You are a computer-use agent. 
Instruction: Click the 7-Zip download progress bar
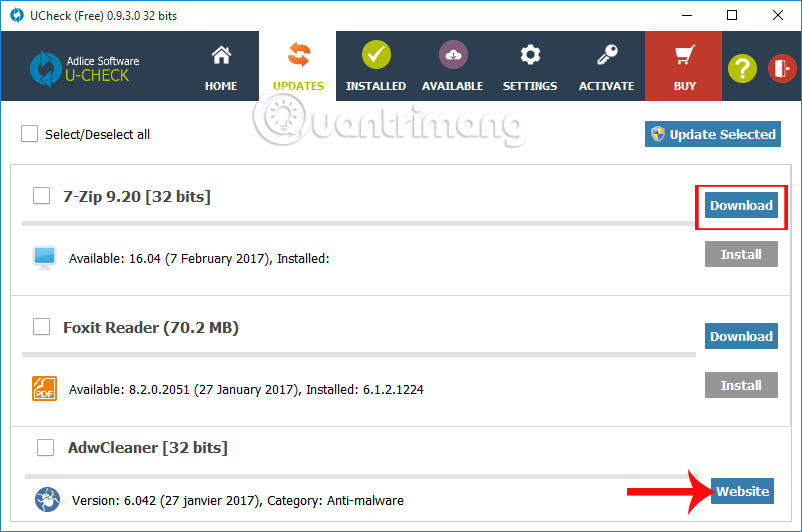[x=359, y=224]
